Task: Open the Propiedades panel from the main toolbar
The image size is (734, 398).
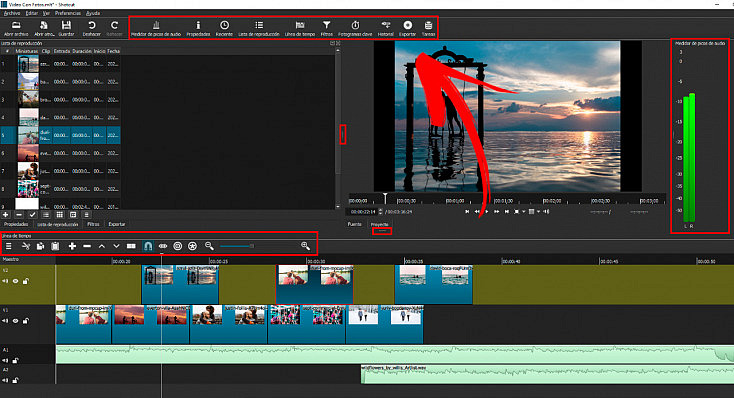Action: click(198, 29)
